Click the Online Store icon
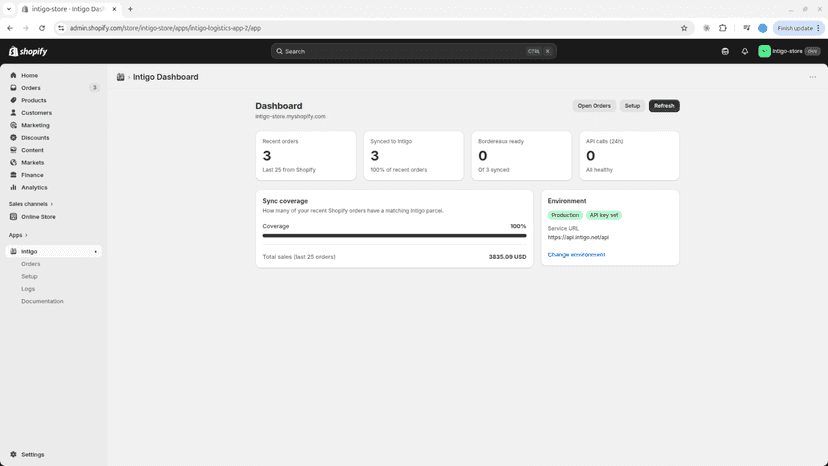 pyautogui.click(x=13, y=217)
